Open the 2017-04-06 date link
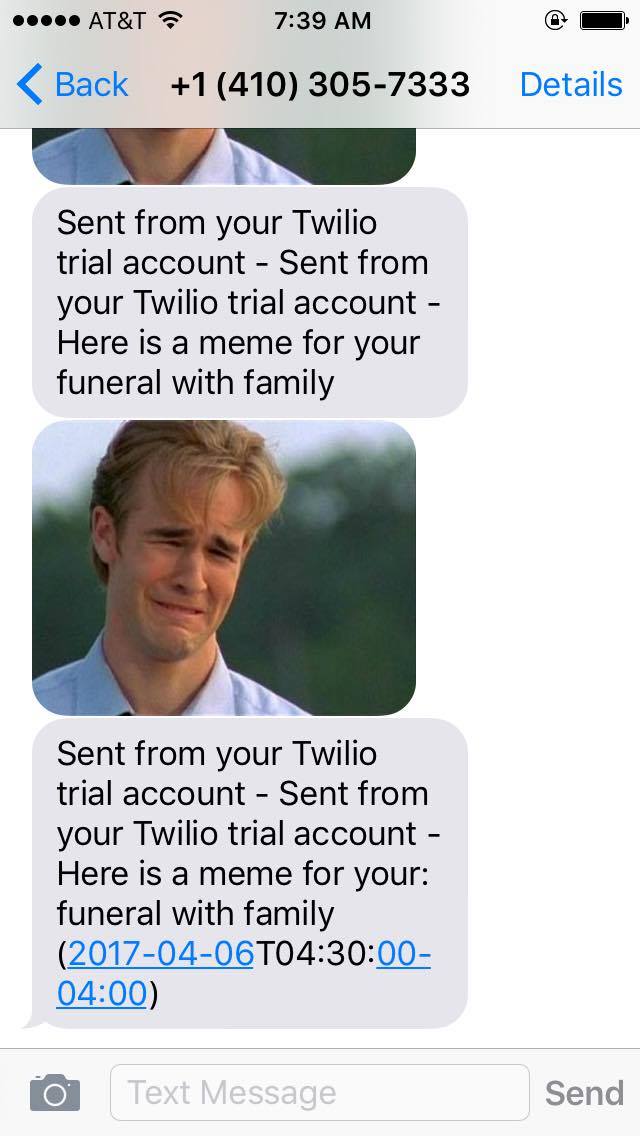640x1136 pixels. click(161, 953)
